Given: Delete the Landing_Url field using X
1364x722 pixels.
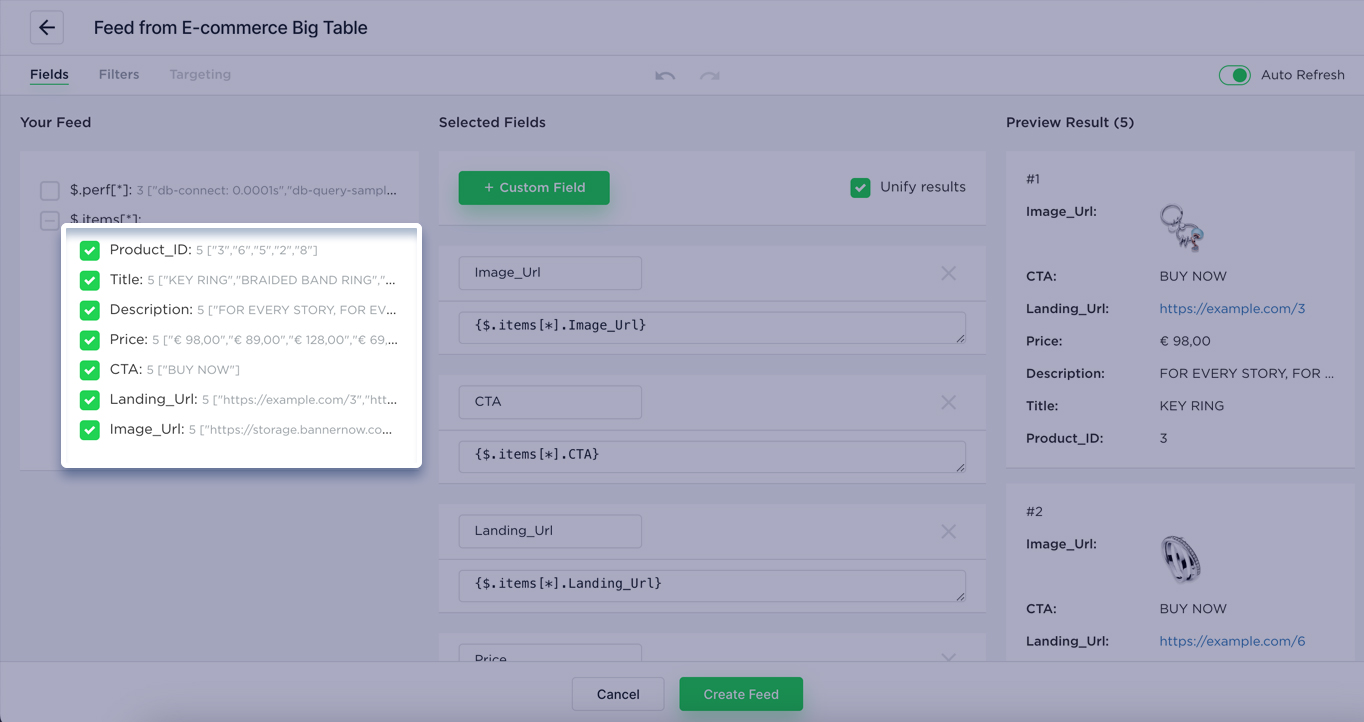Looking at the screenshot, I should (948, 531).
